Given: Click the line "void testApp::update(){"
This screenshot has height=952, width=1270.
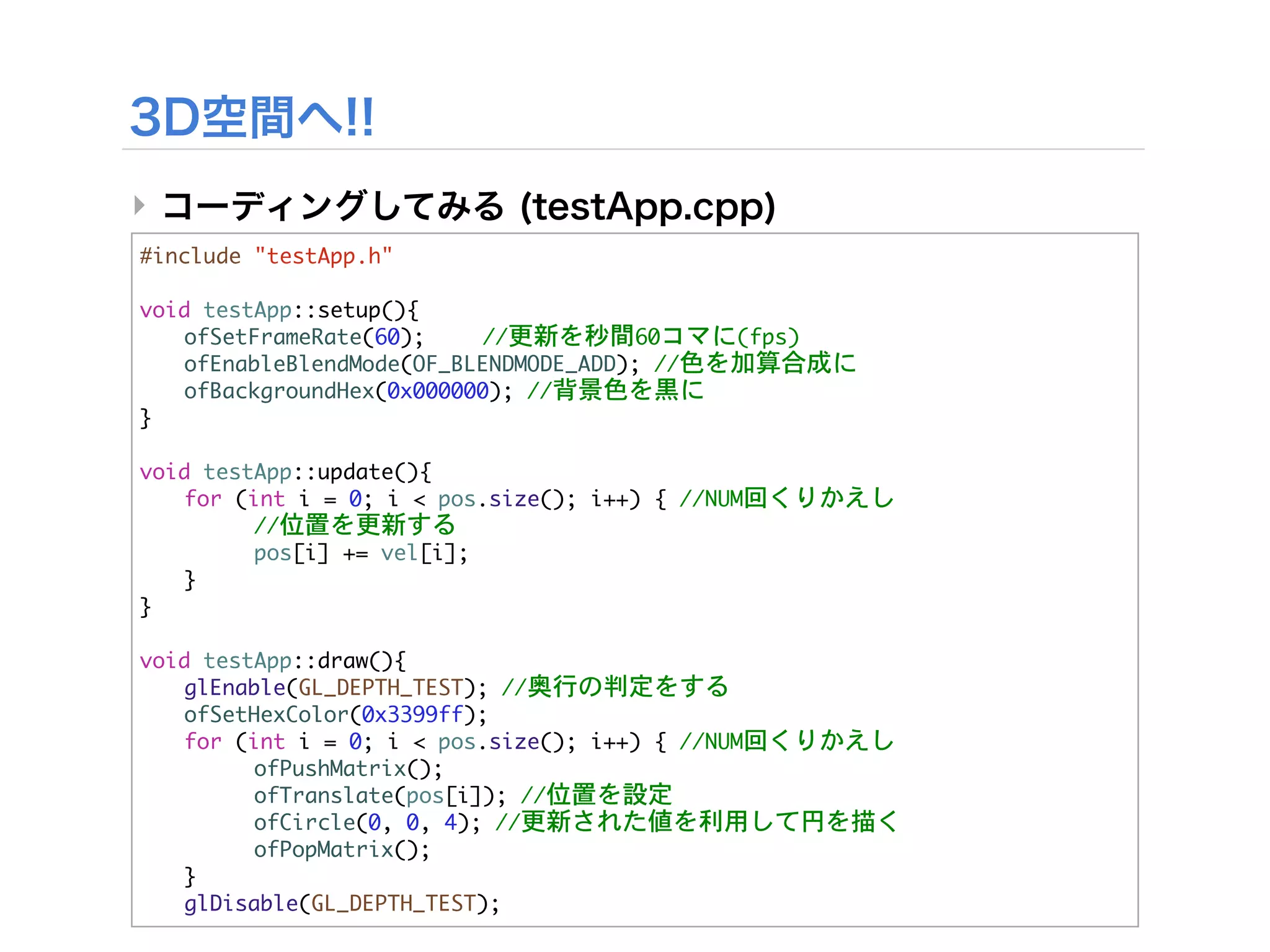Looking at the screenshot, I should click(x=285, y=472).
